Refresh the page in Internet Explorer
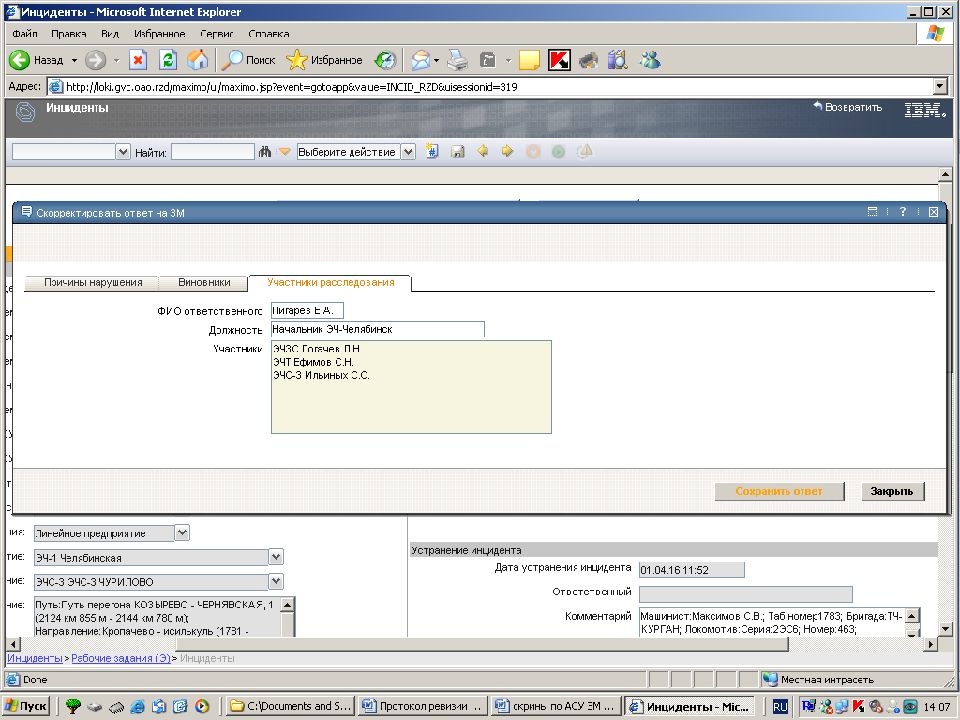This screenshot has width=960, height=720. [x=168, y=60]
